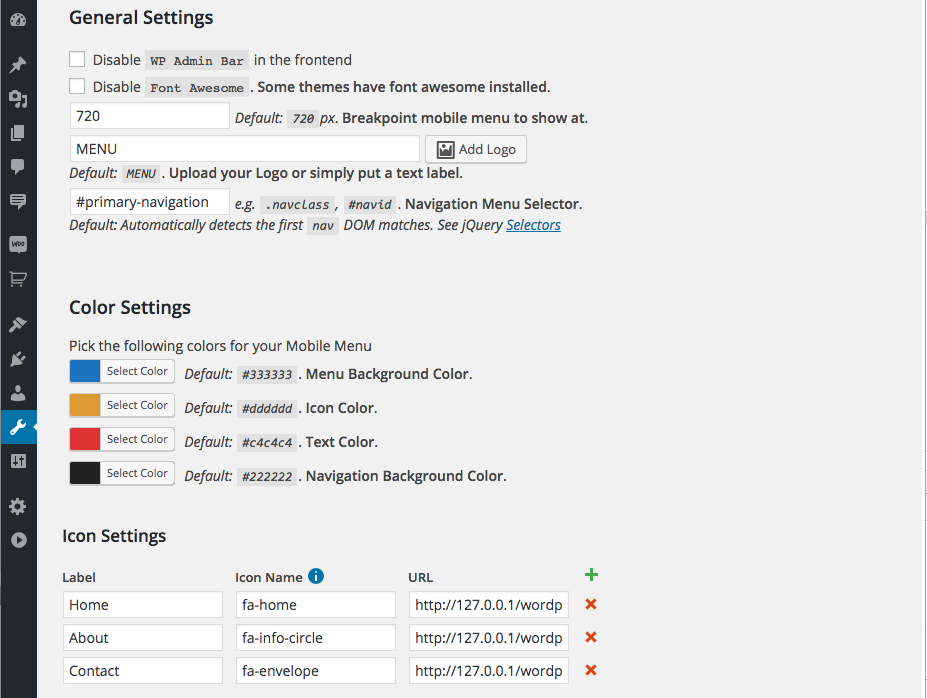Viewport: 927px width, 698px height.
Task: Check the Disable Font Awesome option
Action: tap(77, 87)
